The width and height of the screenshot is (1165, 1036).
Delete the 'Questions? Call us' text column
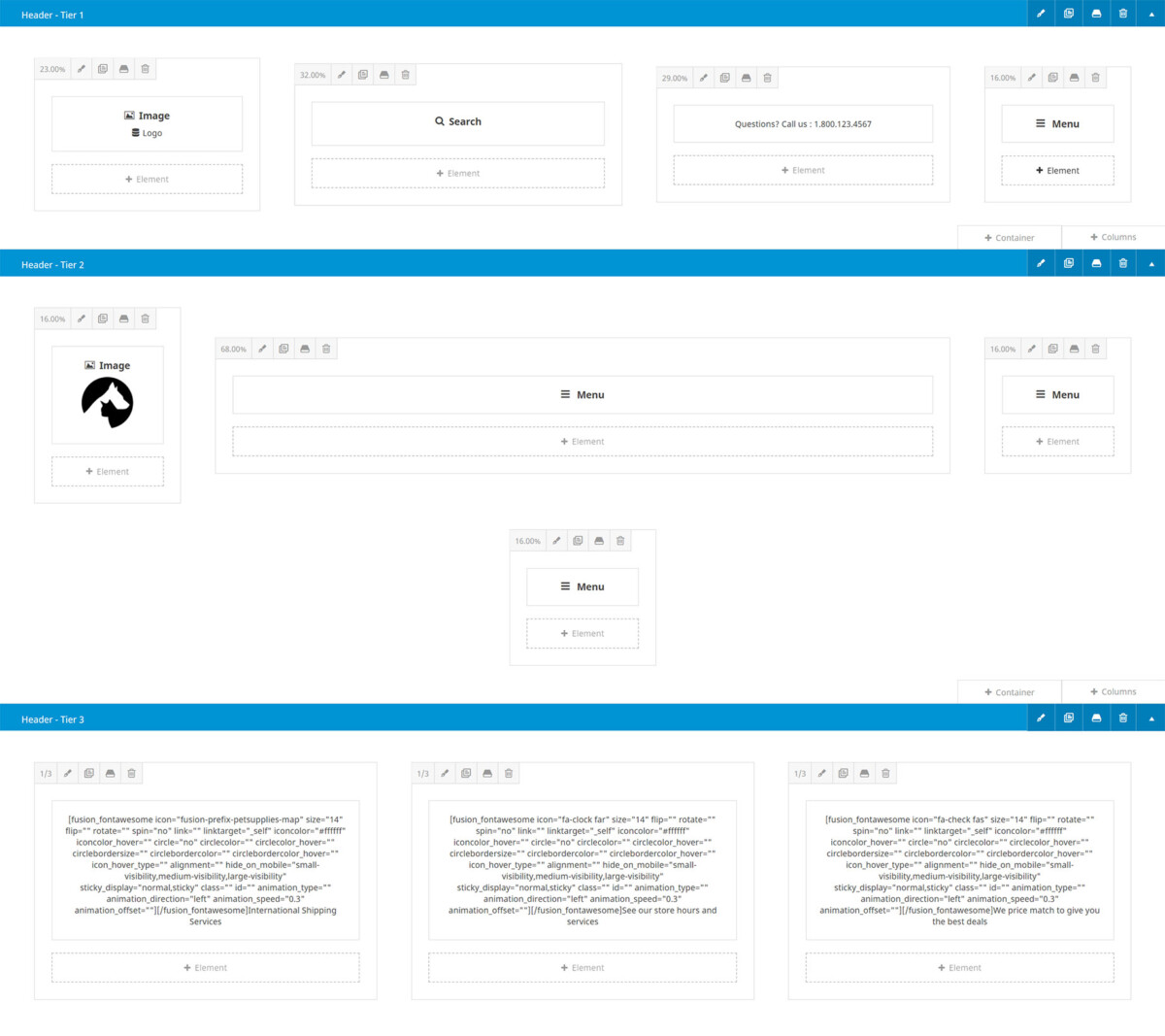[767, 77]
